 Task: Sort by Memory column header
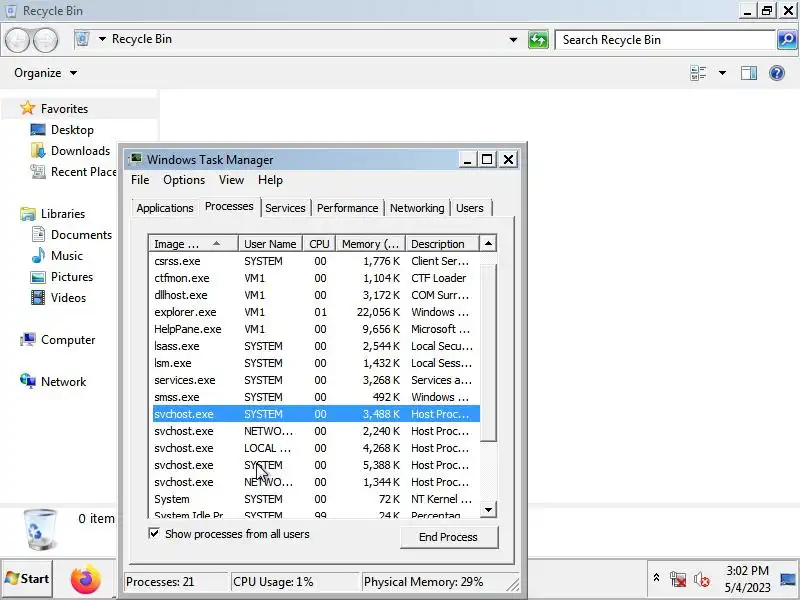370,244
